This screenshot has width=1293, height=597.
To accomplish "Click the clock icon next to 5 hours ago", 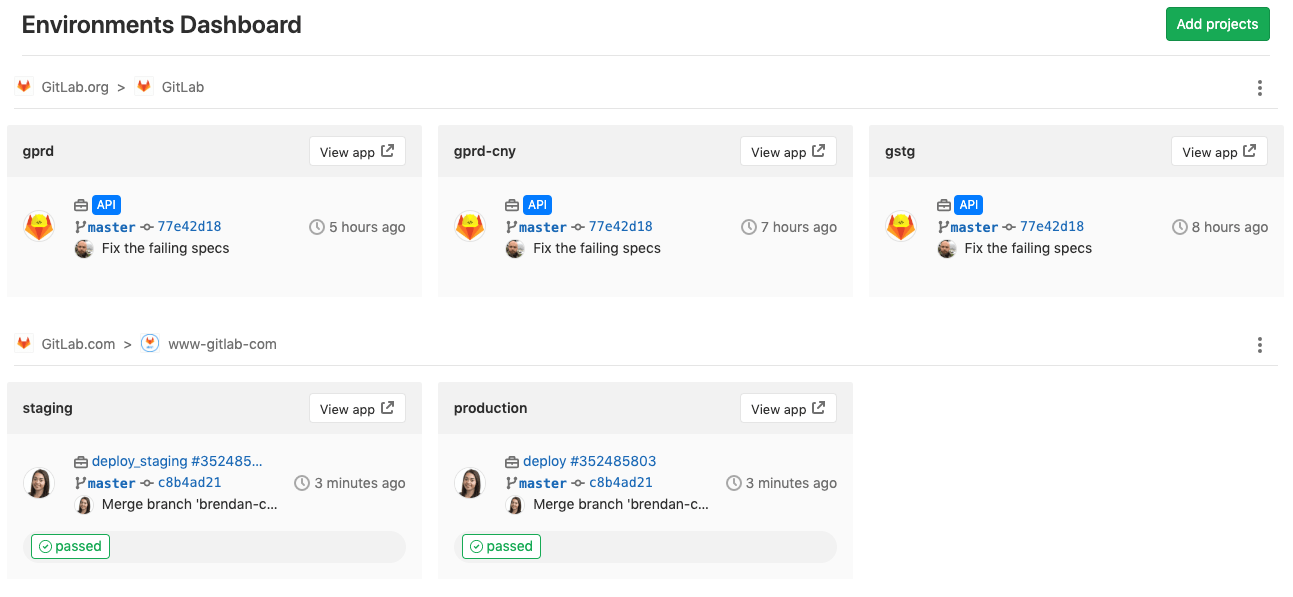I will [x=317, y=226].
